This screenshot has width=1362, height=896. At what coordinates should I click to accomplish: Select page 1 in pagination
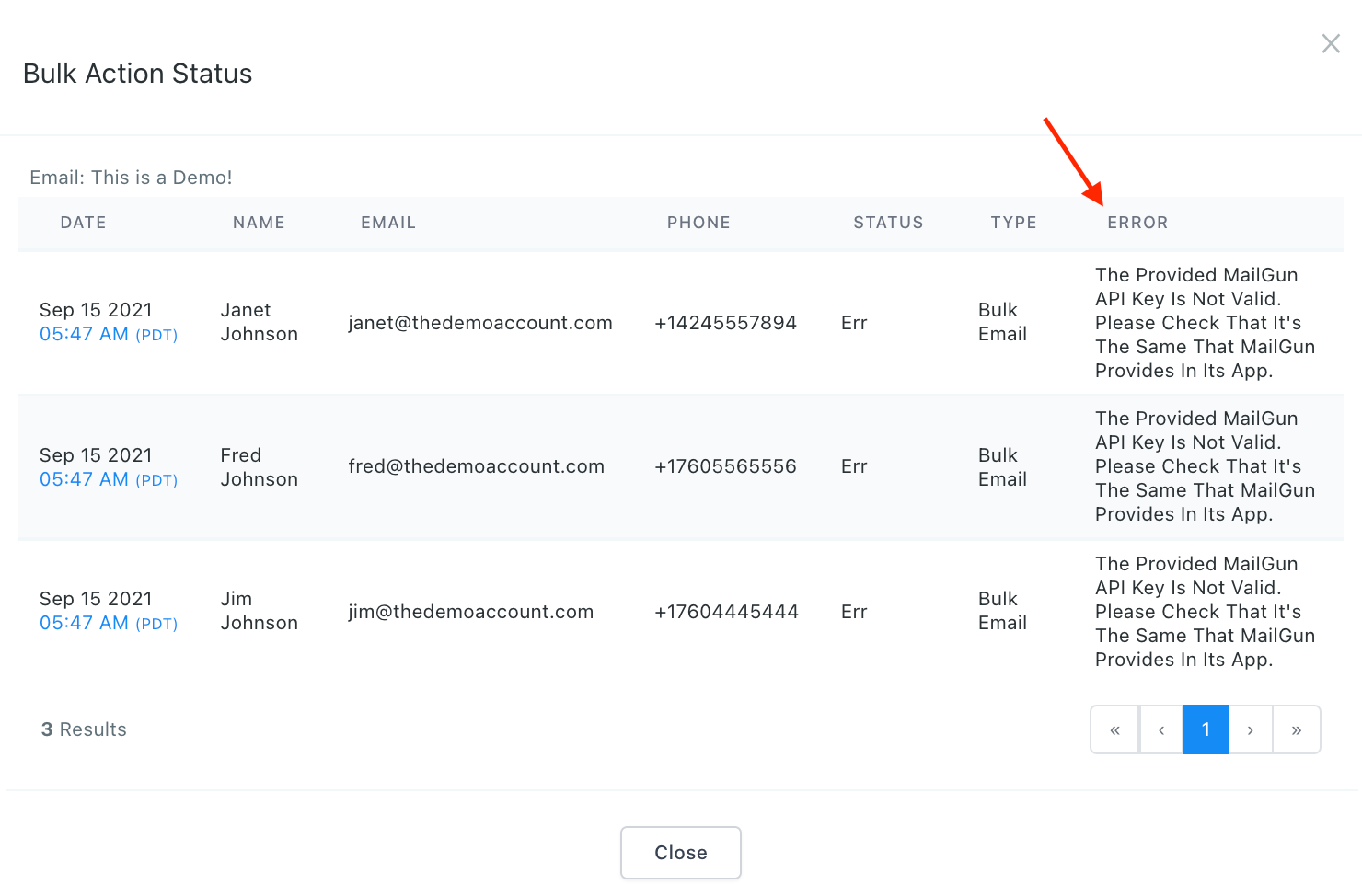pyautogui.click(x=1206, y=729)
